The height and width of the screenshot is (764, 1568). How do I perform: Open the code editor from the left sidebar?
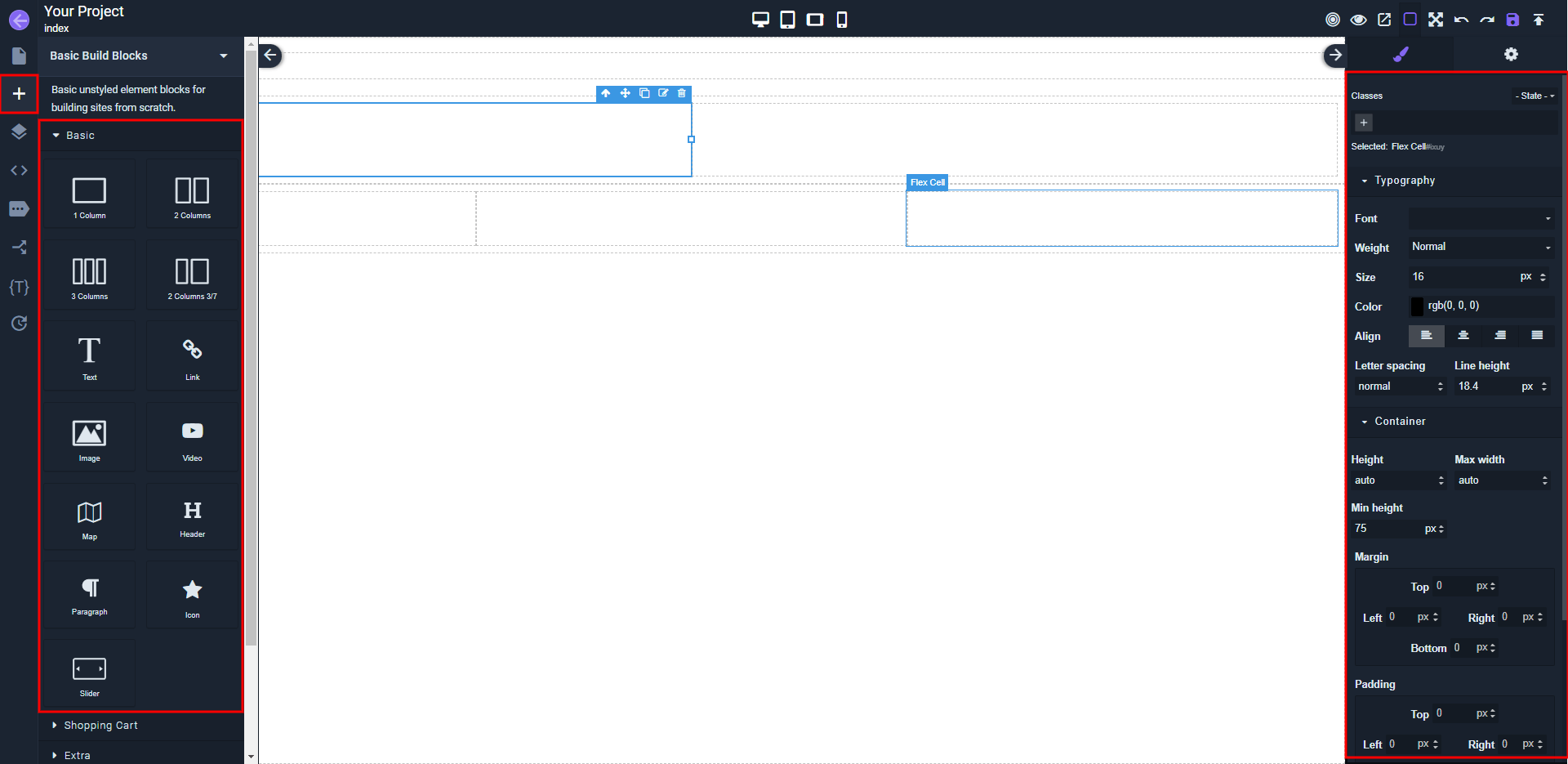coord(19,170)
